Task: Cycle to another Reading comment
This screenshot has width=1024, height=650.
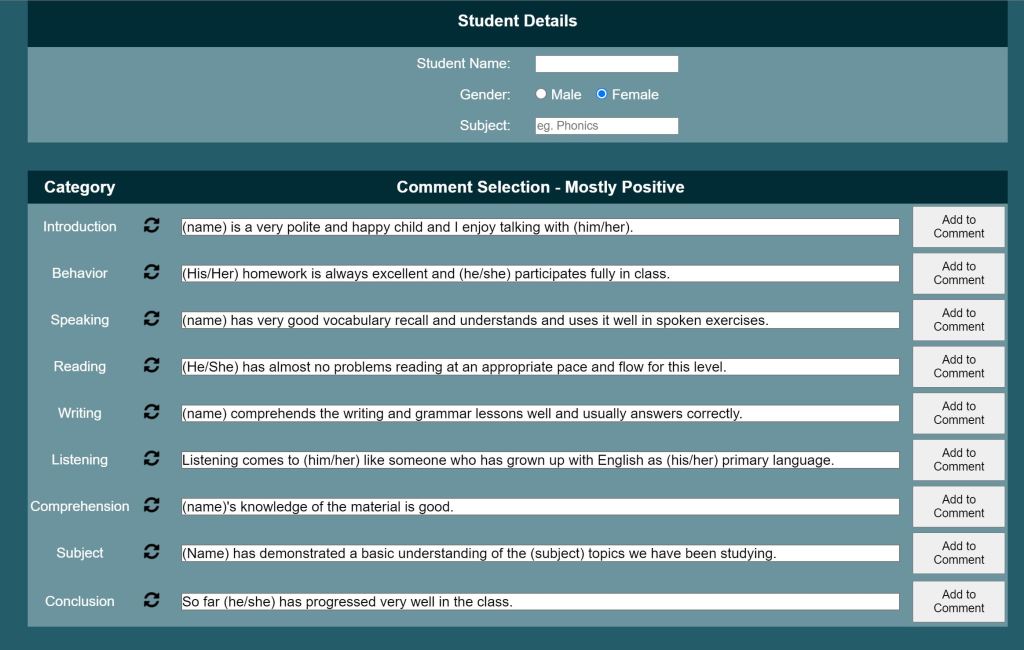Action: point(151,366)
